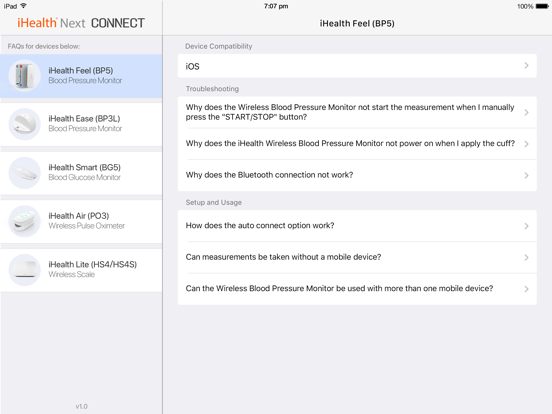Viewport: 552px width, 414px height.
Task: Select iHealth Air (PO3) in device list
Action: [81, 221]
